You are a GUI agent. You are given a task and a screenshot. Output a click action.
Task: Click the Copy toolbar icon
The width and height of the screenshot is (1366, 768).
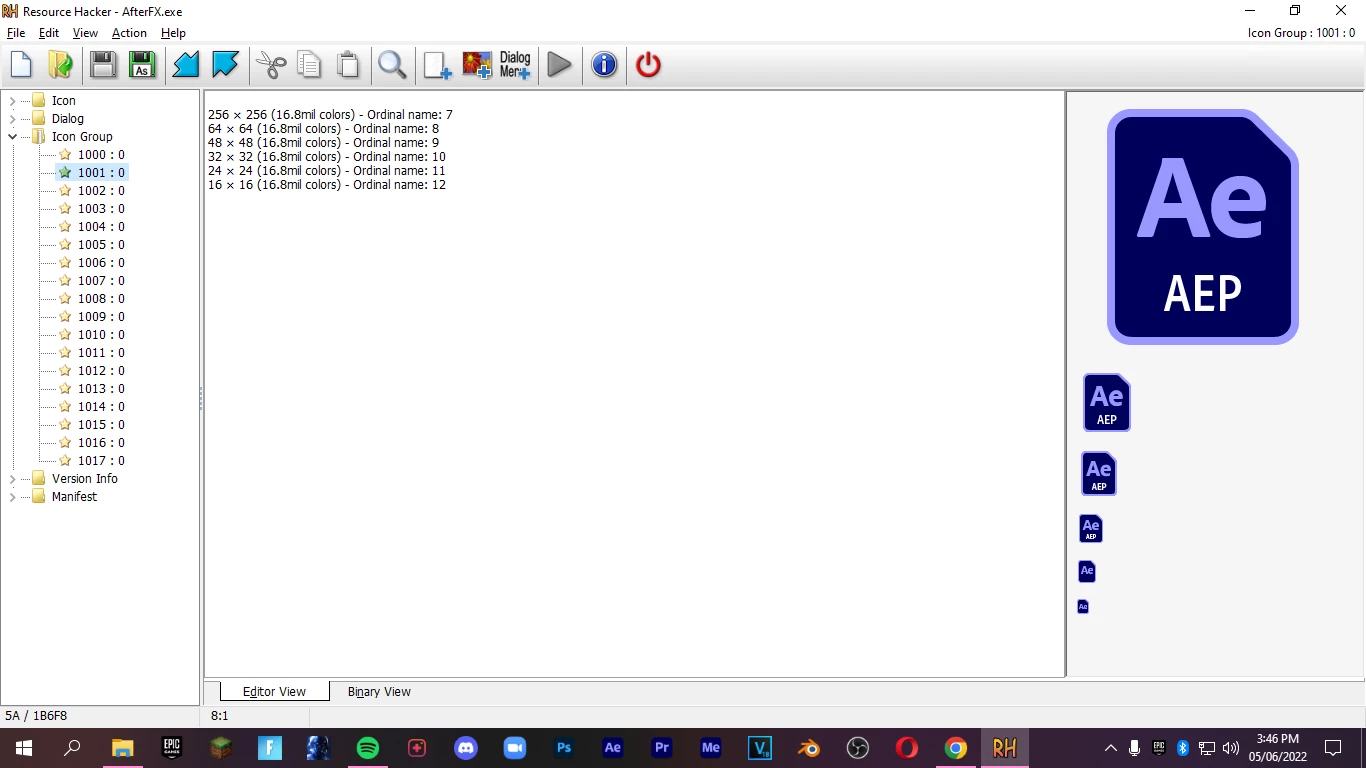[310, 65]
